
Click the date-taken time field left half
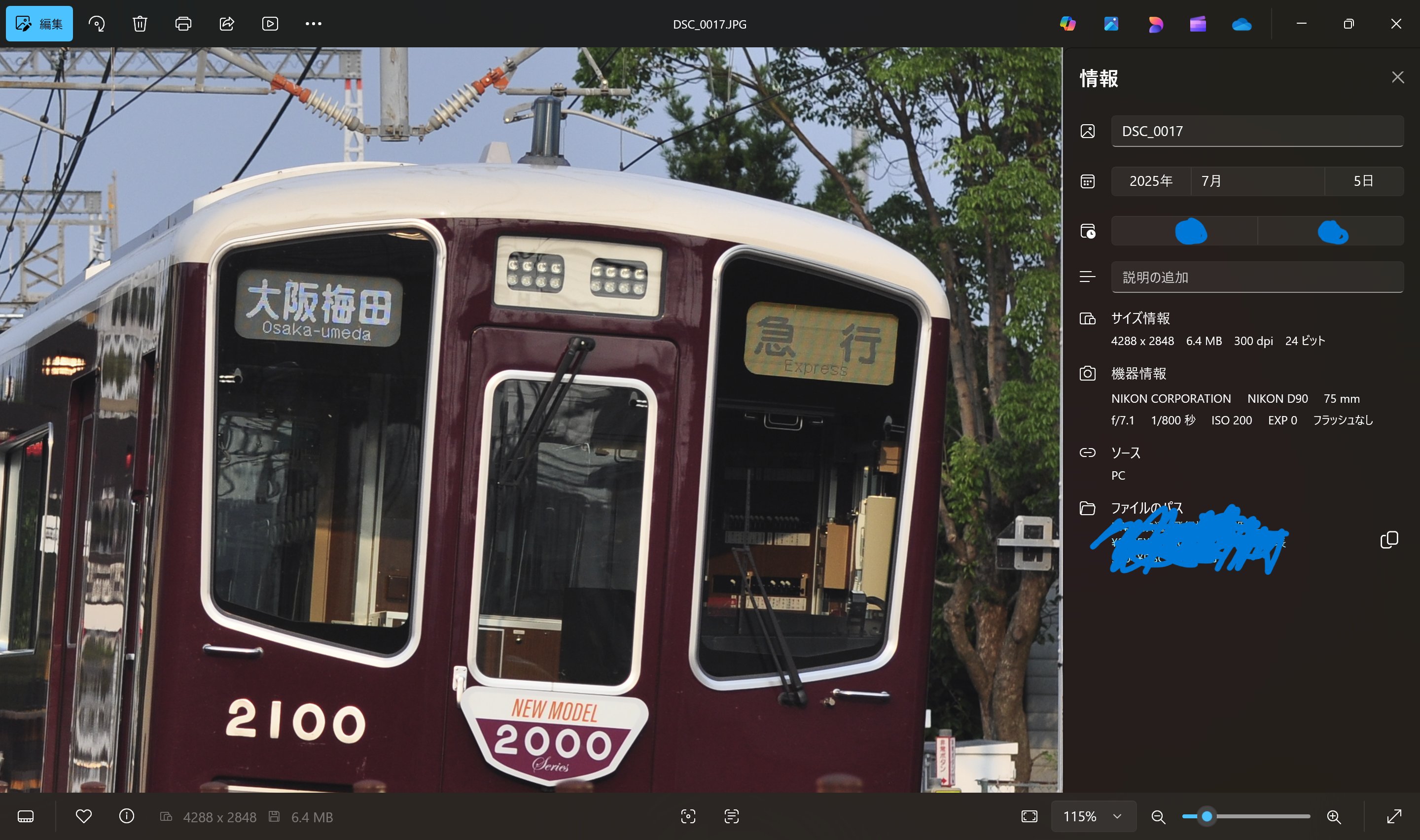1184,231
